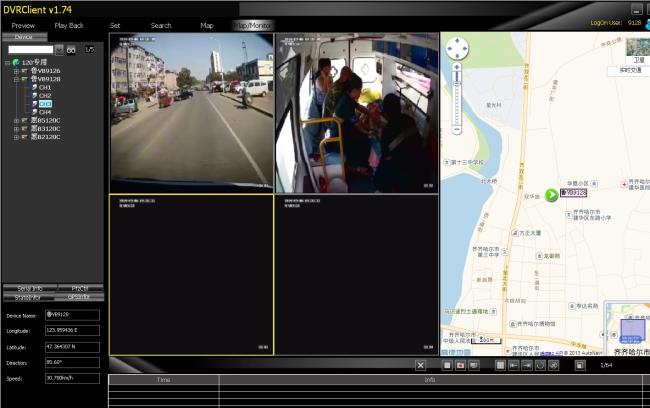Image resolution: width=650 pixels, height=408 pixels.
Task: Click the Longitude field
Action: click(x=72, y=330)
